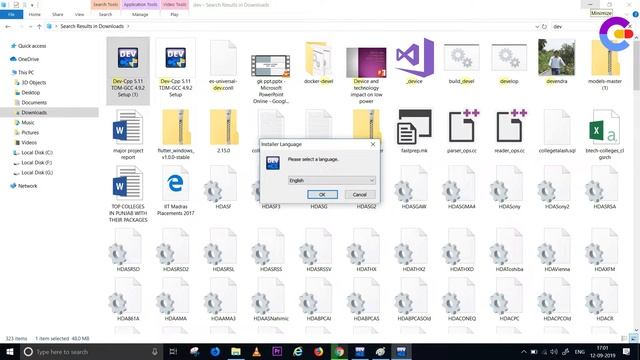Select the reader_ops.cc file
The width and height of the screenshot is (640, 360).
tap(509, 131)
